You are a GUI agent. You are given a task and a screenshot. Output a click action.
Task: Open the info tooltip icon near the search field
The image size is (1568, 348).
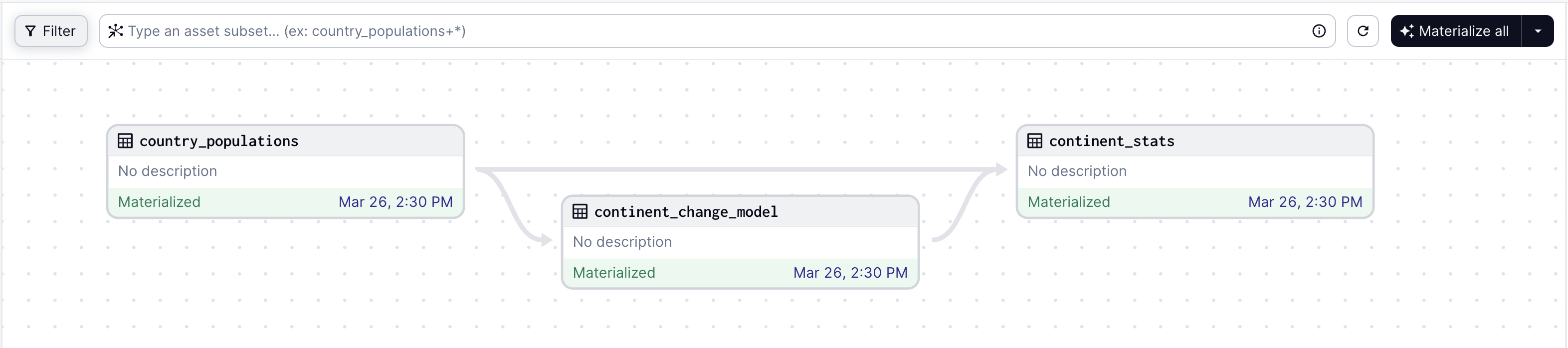1319,30
